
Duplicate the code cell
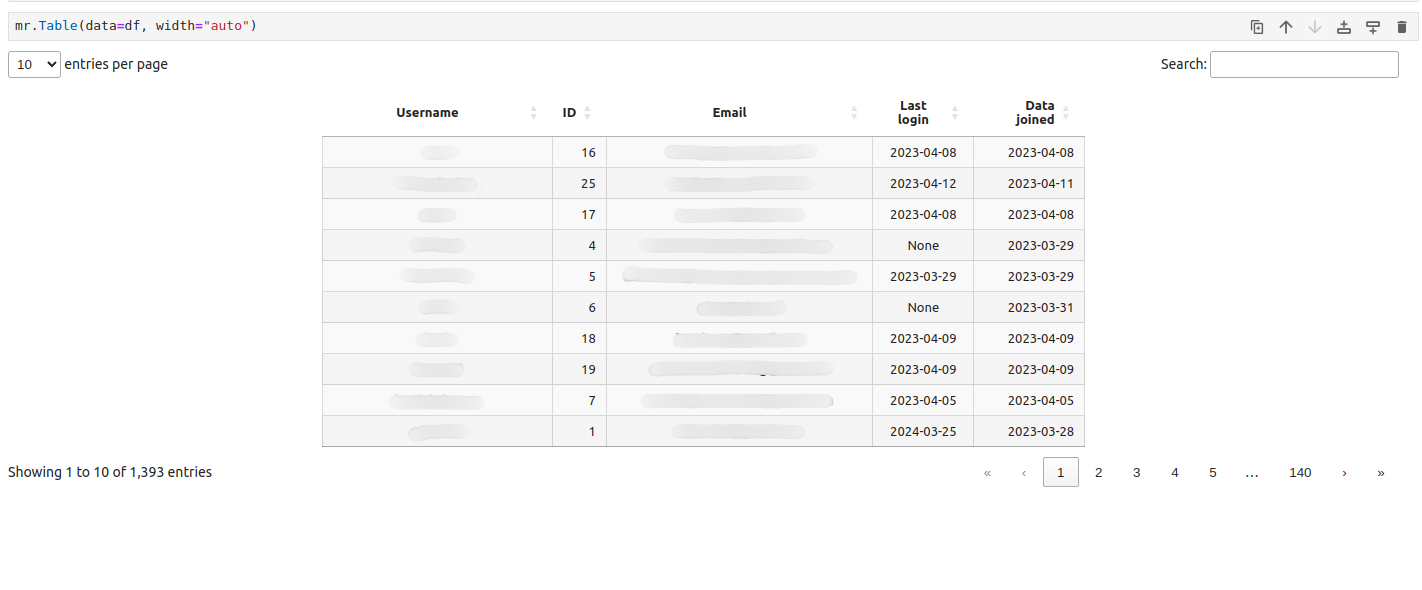(1257, 27)
